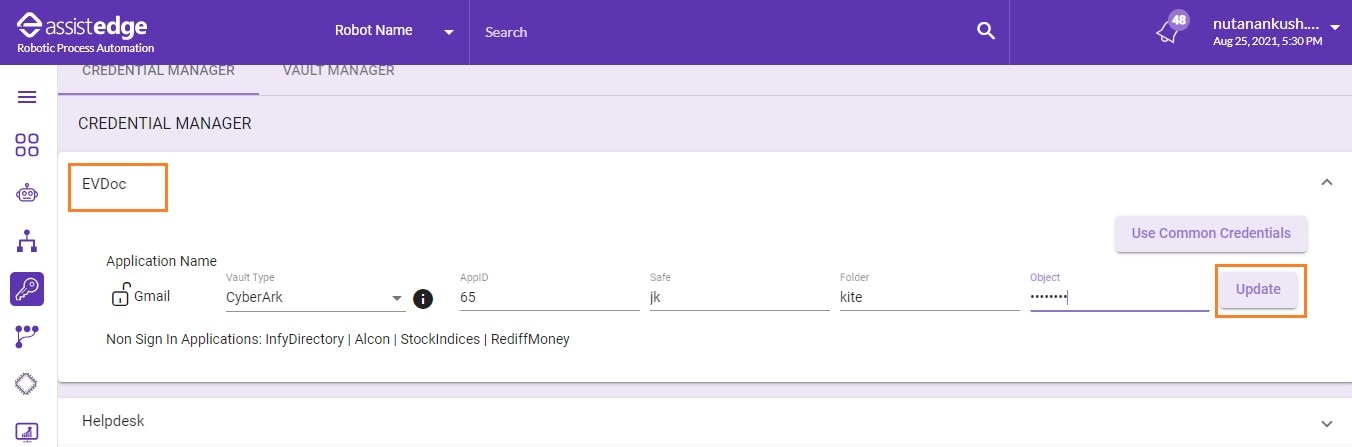This screenshot has height=447, width=1352.
Task: Open the hierarchy tree icon in sidebar
Action: point(28,241)
